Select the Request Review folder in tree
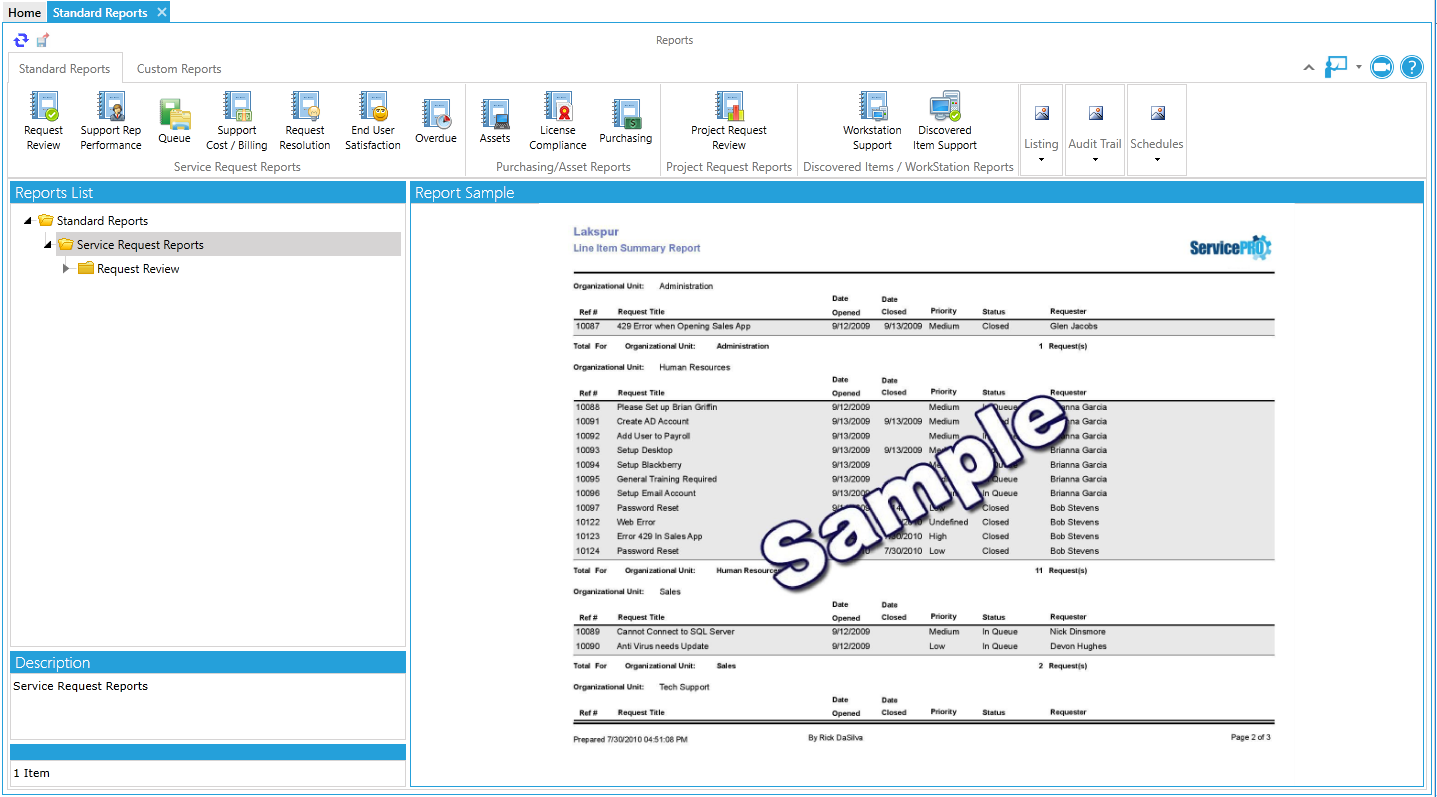This screenshot has height=797, width=1437. coord(129,269)
